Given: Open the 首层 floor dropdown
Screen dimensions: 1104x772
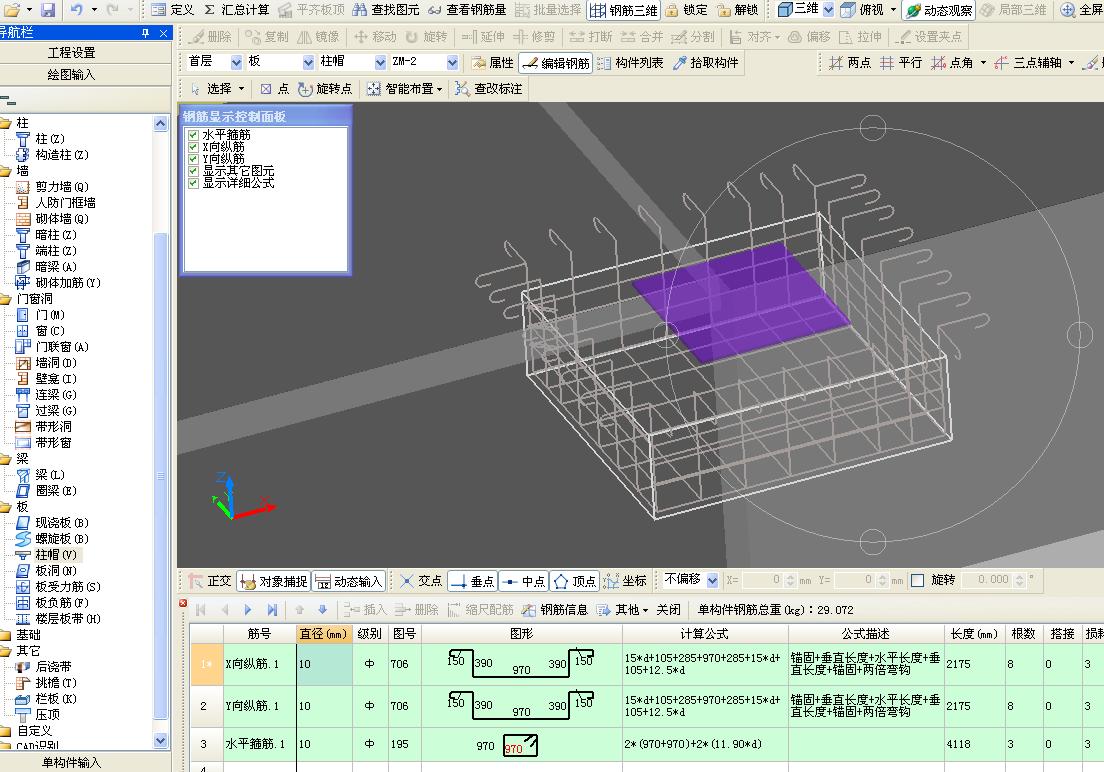Looking at the screenshot, I should click(237, 62).
